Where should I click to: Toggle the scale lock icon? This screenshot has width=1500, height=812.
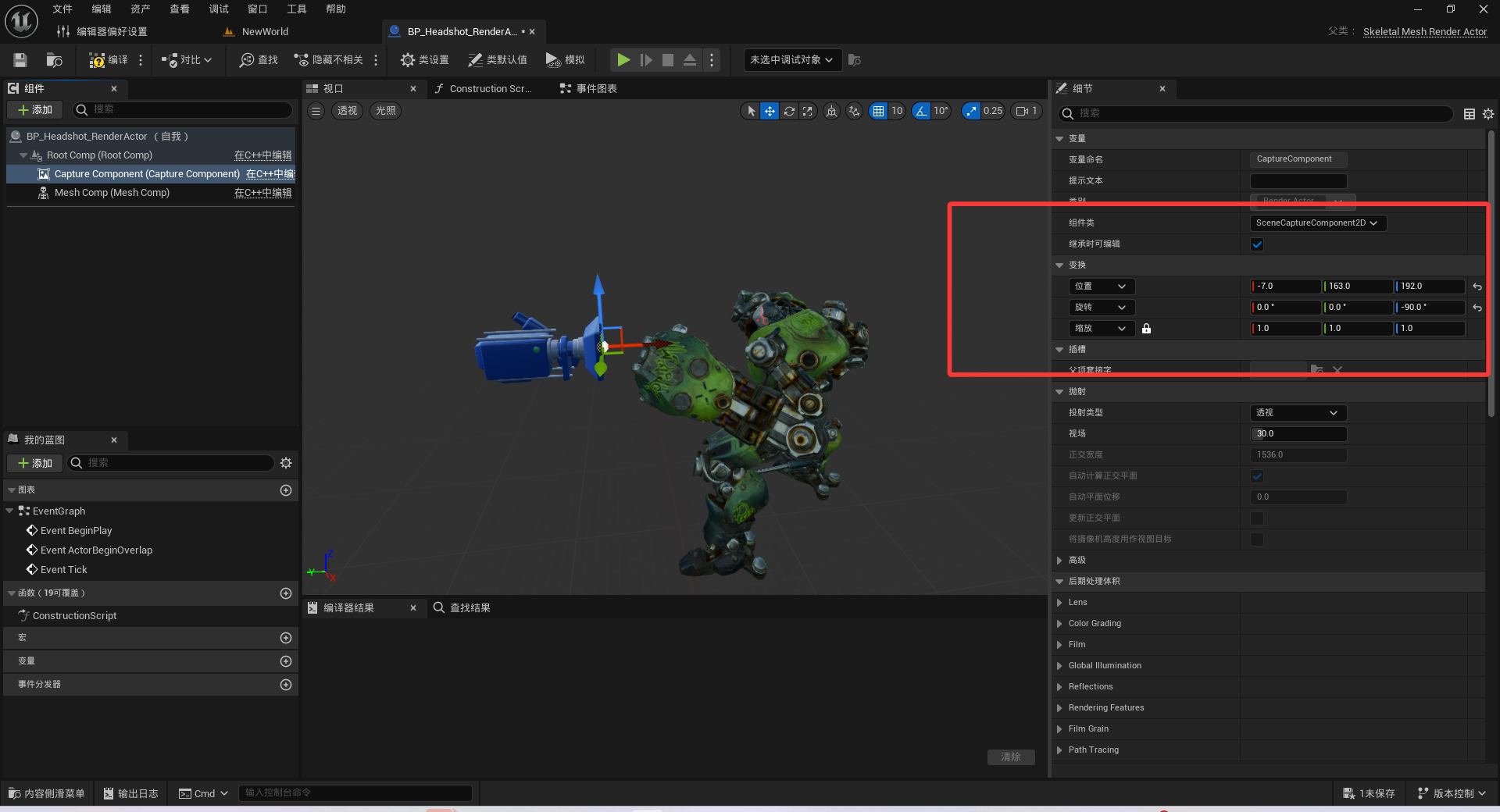click(x=1146, y=329)
